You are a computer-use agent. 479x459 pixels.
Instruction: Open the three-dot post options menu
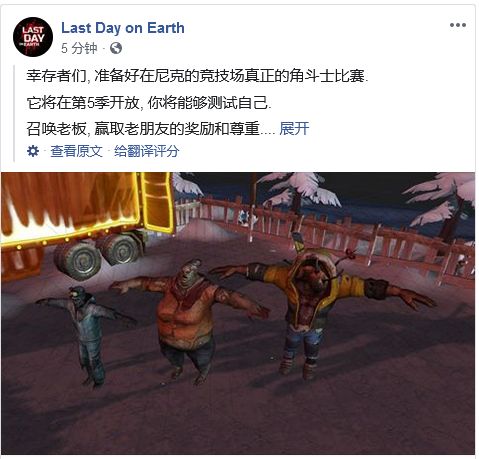click(458, 25)
